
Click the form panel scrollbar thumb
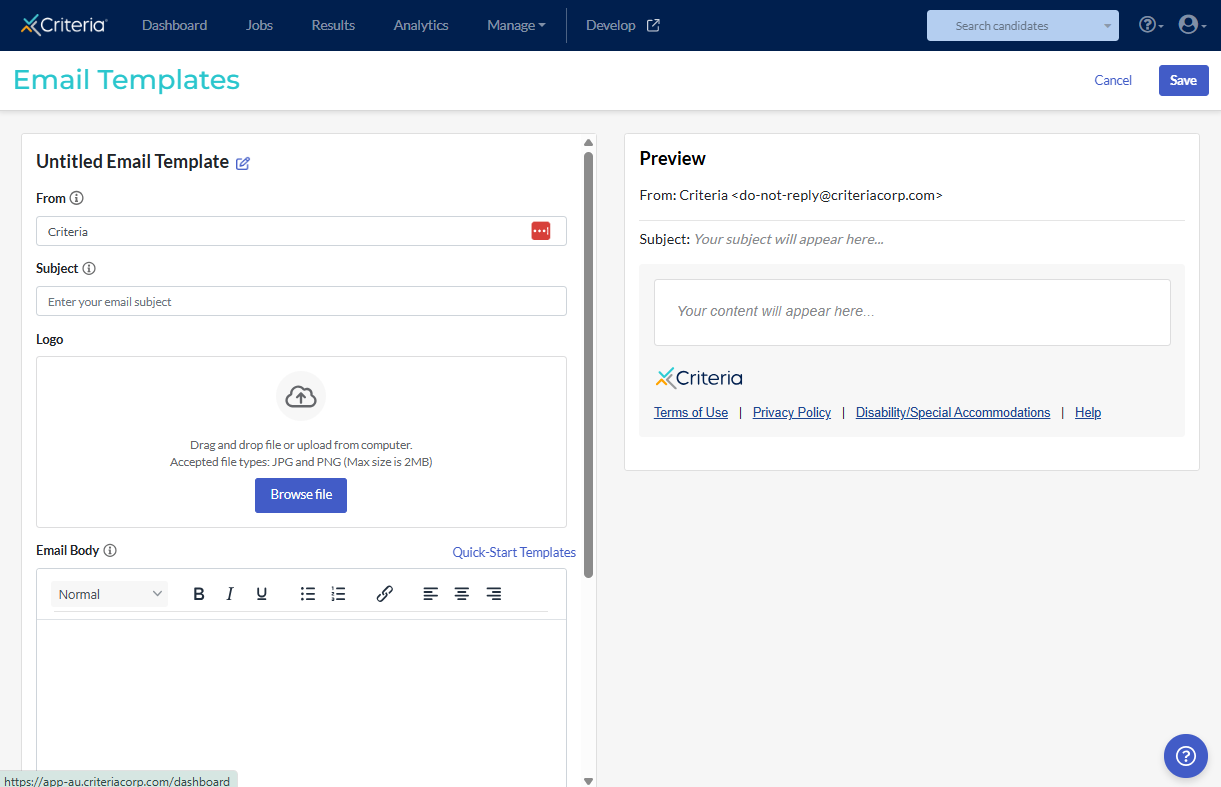click(x=589, y=364)
